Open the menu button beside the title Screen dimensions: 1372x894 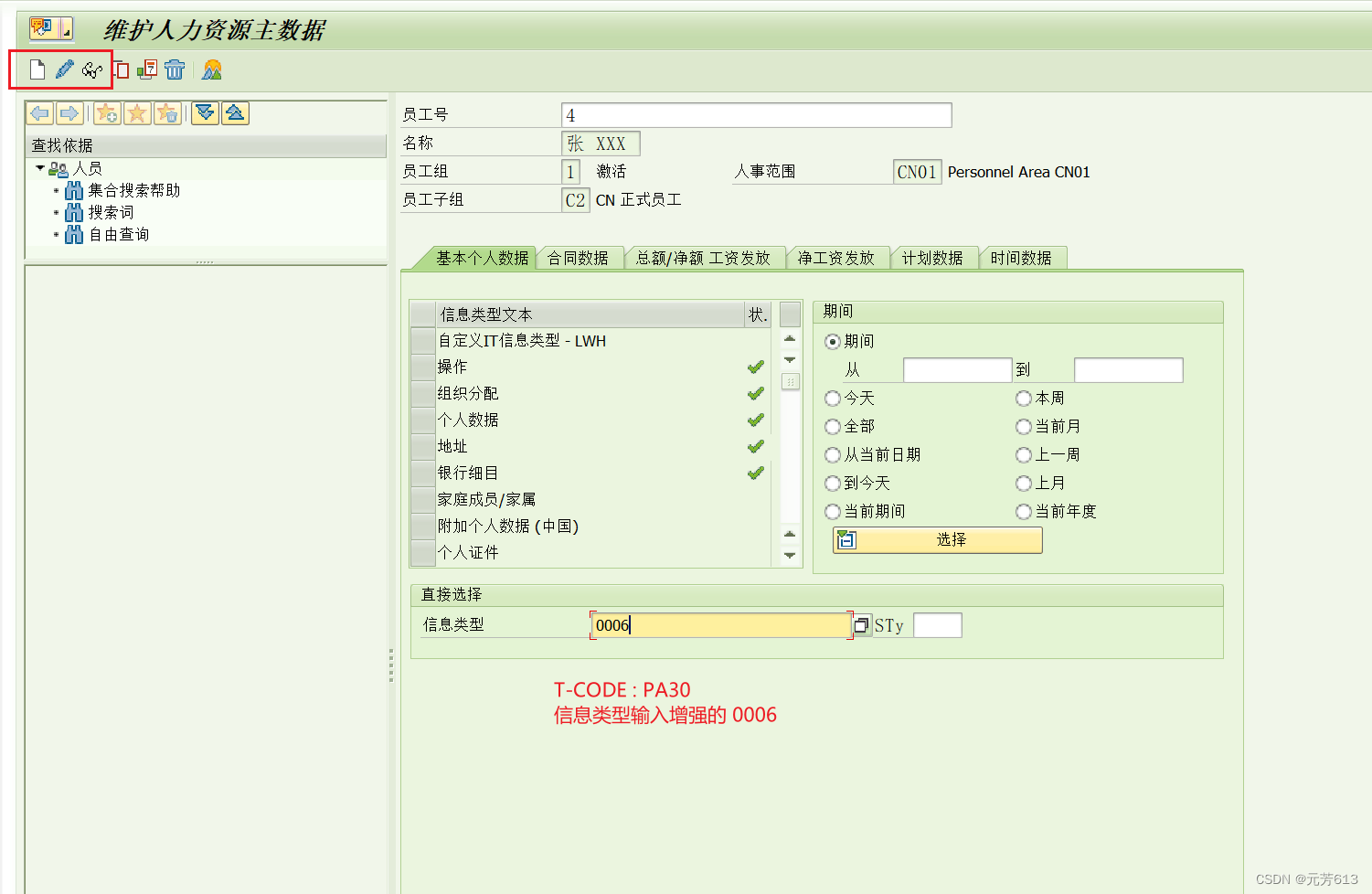pyautogui.click(x=51, y=29)
